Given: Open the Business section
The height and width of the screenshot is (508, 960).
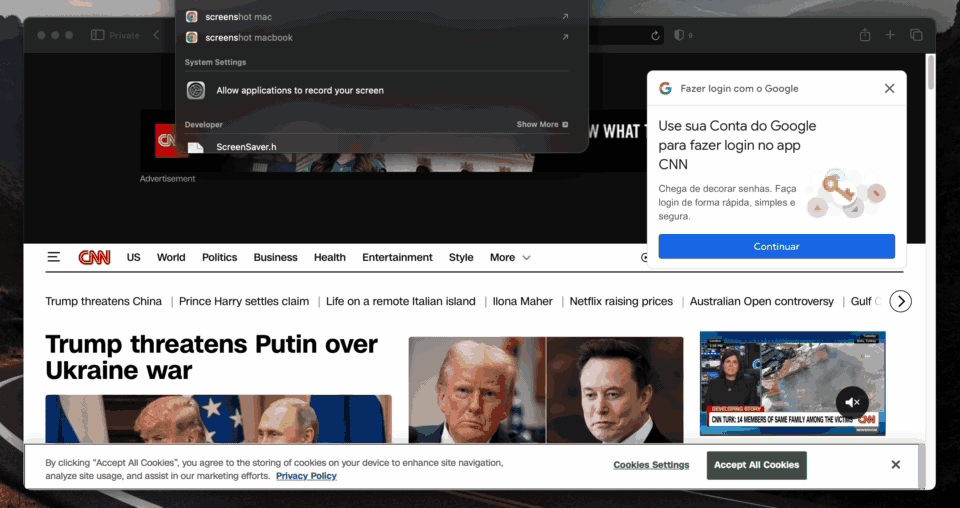Looking at the screenshot, I should (x=276, y=258).
